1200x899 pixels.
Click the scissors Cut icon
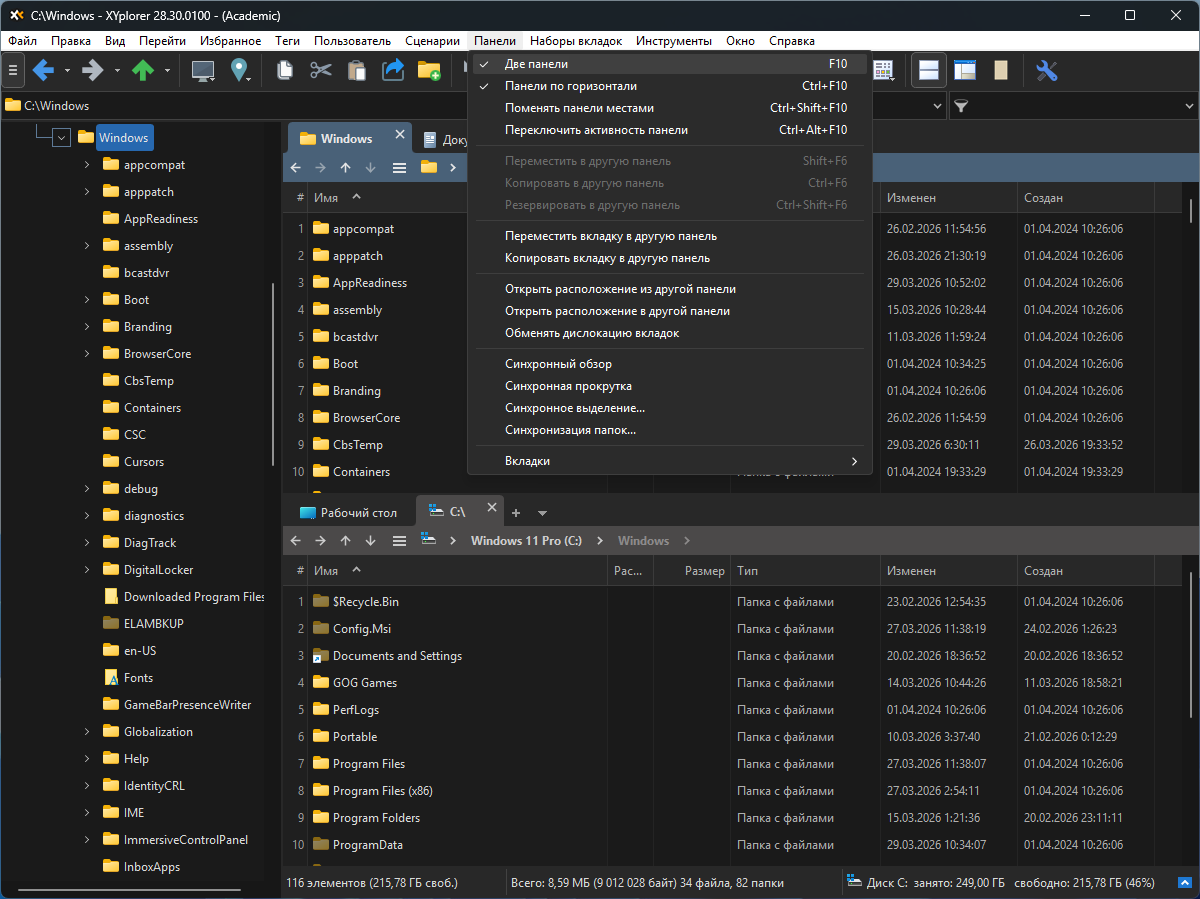coord(320,70)
